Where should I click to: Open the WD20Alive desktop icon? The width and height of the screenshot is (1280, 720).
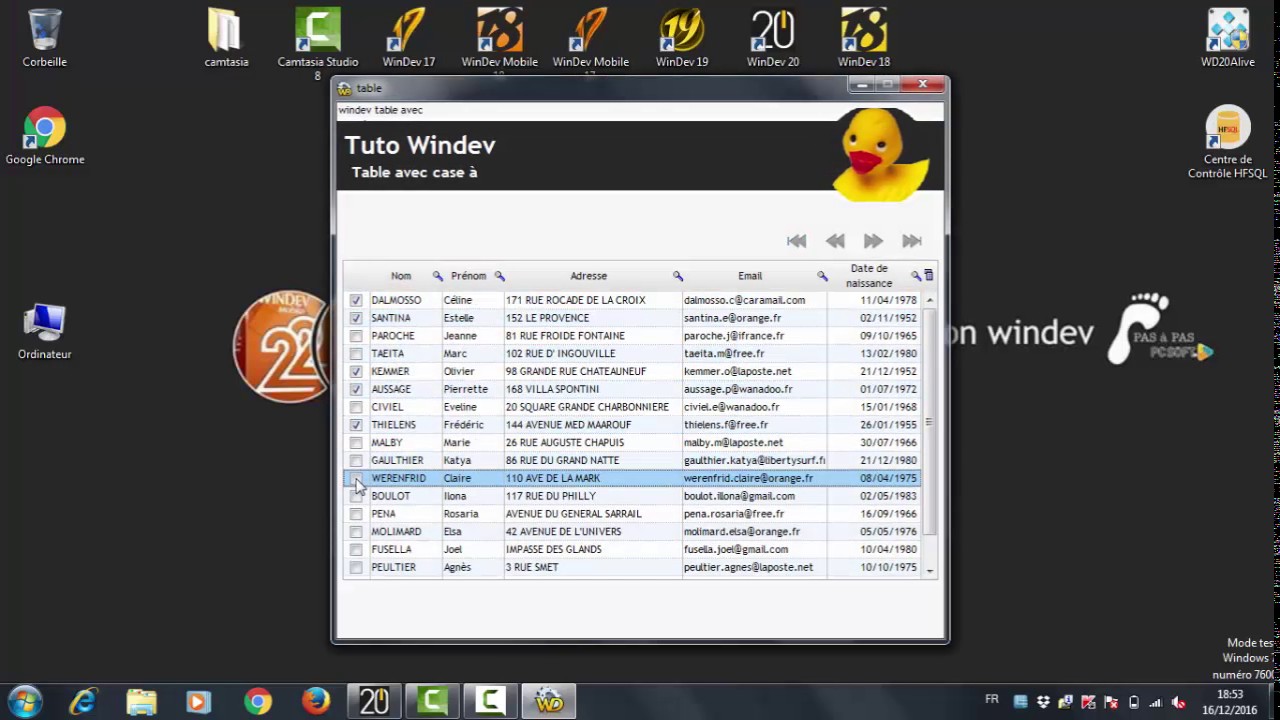click(1228, 38)
